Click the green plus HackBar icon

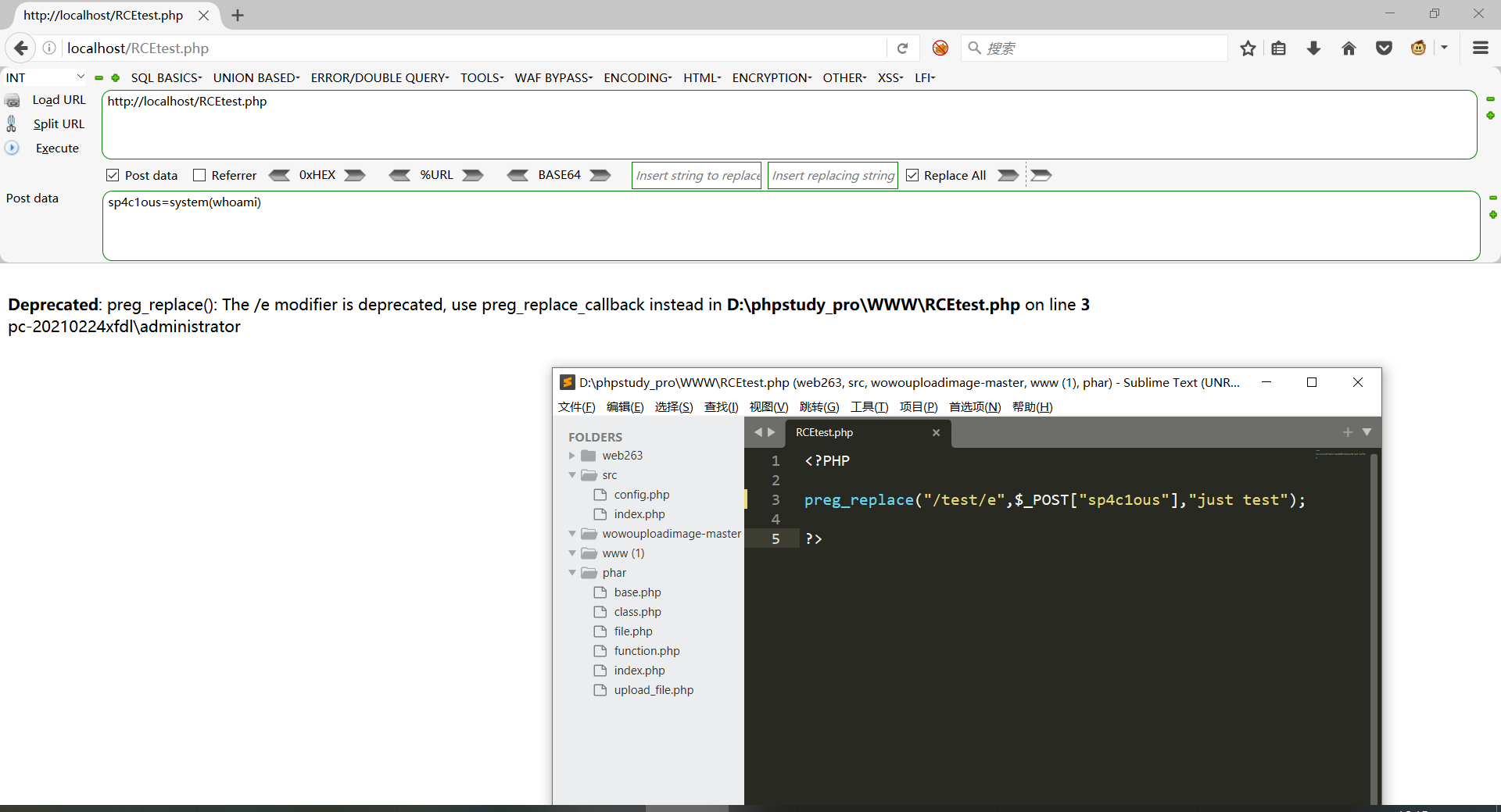[x=116, y=78]
